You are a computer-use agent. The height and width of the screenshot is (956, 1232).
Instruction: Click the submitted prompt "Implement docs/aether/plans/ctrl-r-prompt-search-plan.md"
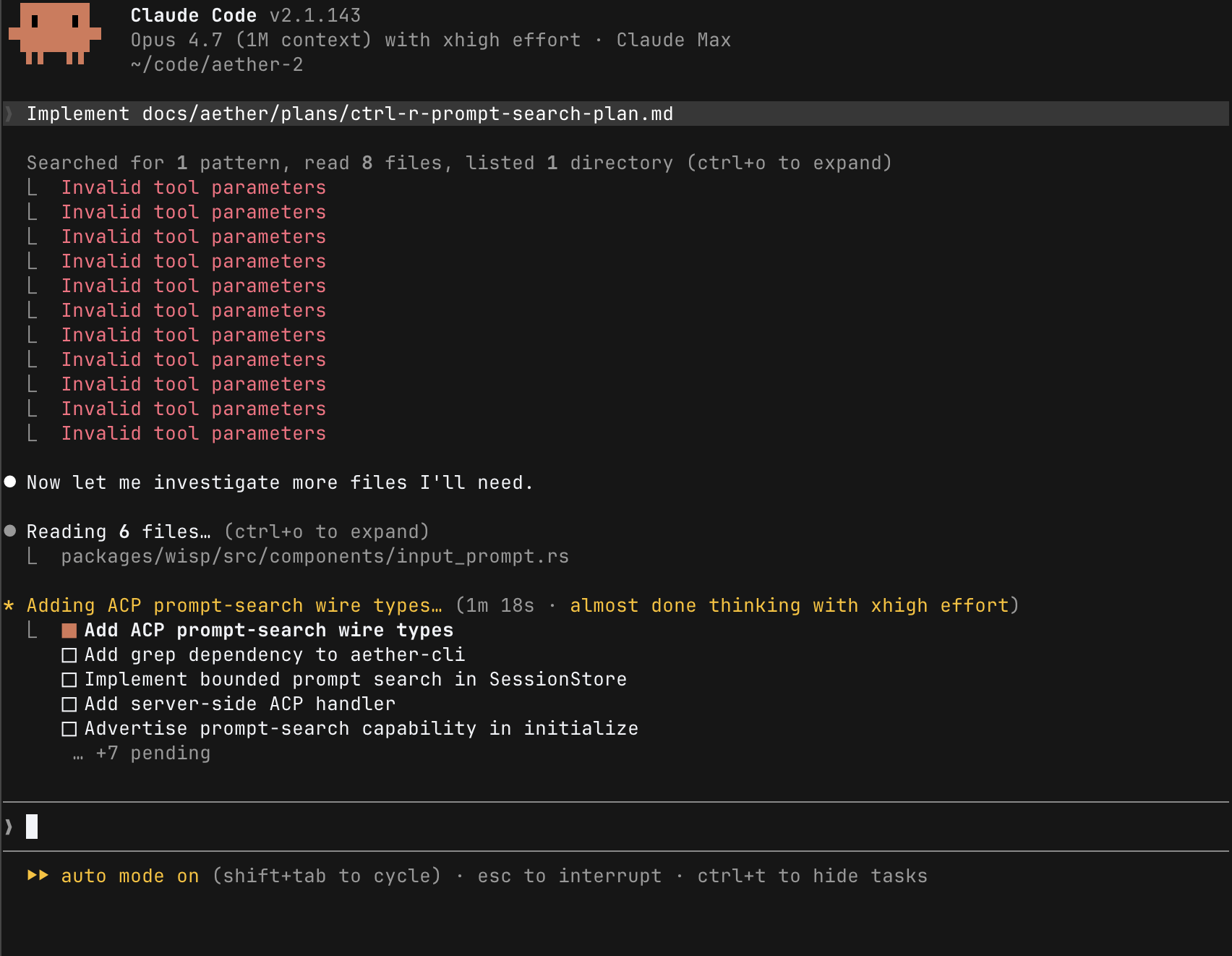[350, 114]
